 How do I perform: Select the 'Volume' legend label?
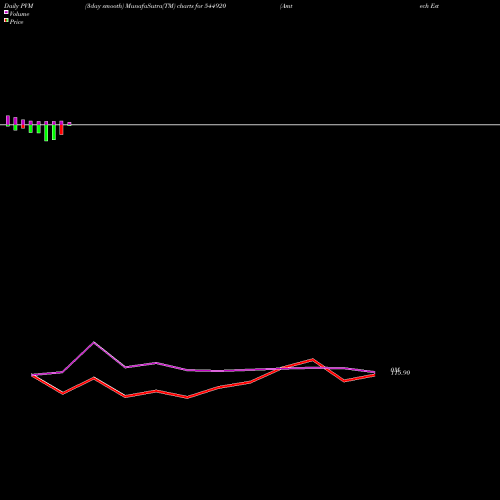[19, 14]
